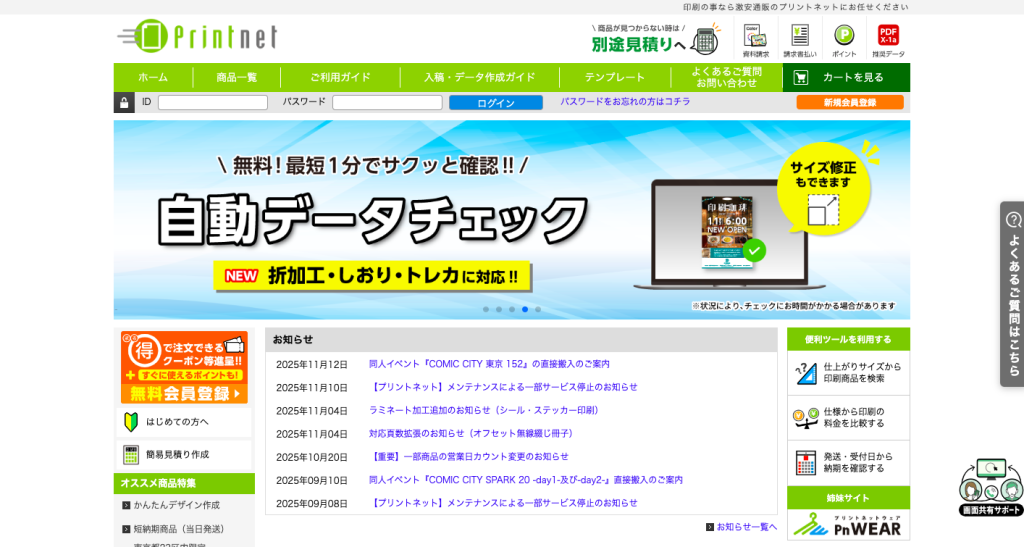The height and width of the screenshot is (547, 1024).
Task: Click the calculator 別途見積り banner
Action: click(654, 40)
